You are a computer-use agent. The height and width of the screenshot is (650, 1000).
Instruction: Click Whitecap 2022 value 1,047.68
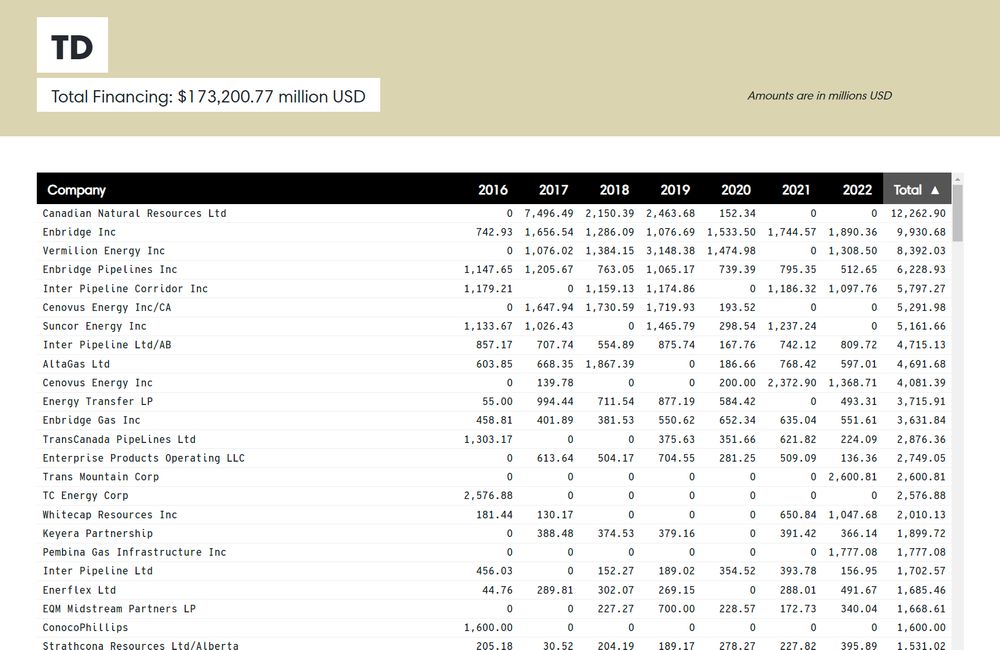coord(853,514)
